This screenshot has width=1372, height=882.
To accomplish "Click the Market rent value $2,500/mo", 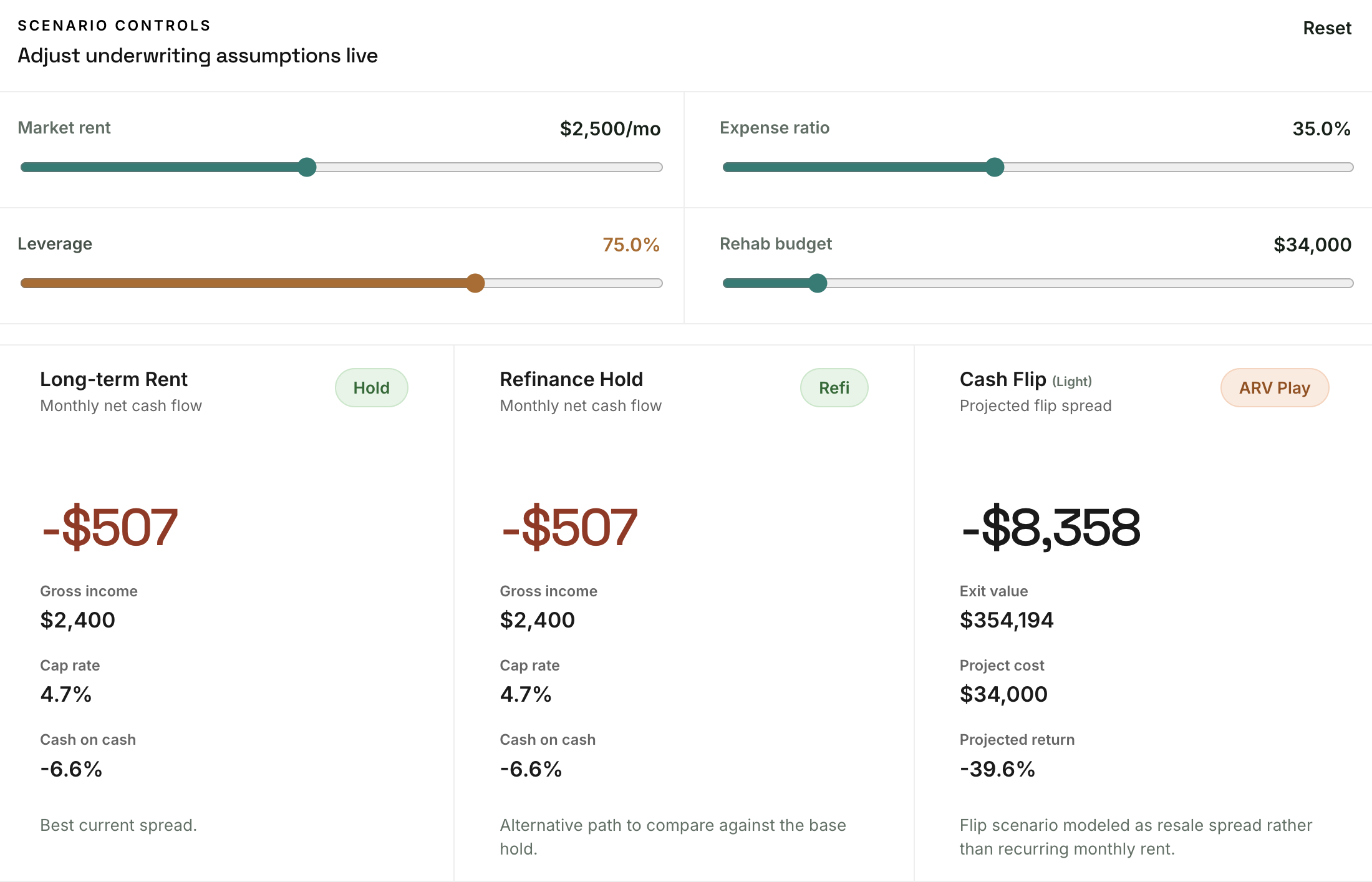I will (x=610, y=129).
